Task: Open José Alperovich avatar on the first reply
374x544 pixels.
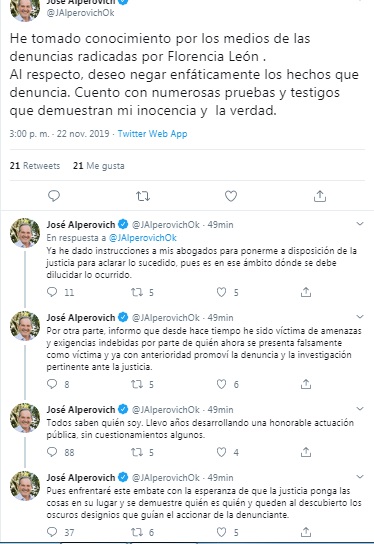Action: tap(25, 233)
